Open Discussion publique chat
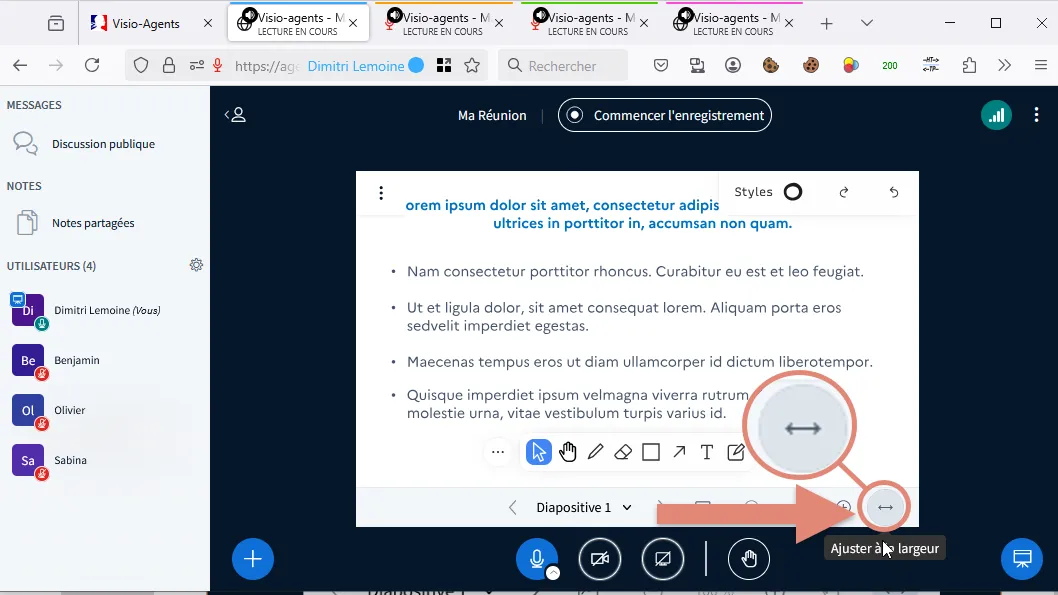Viewport: 1058px width, 595px height. 105,144
